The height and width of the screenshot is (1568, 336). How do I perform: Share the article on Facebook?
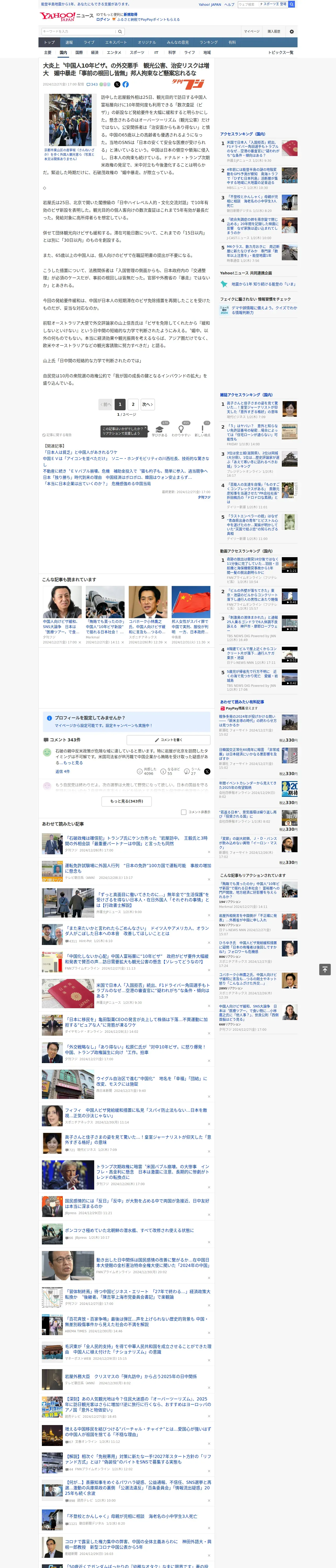pos(126,85)
